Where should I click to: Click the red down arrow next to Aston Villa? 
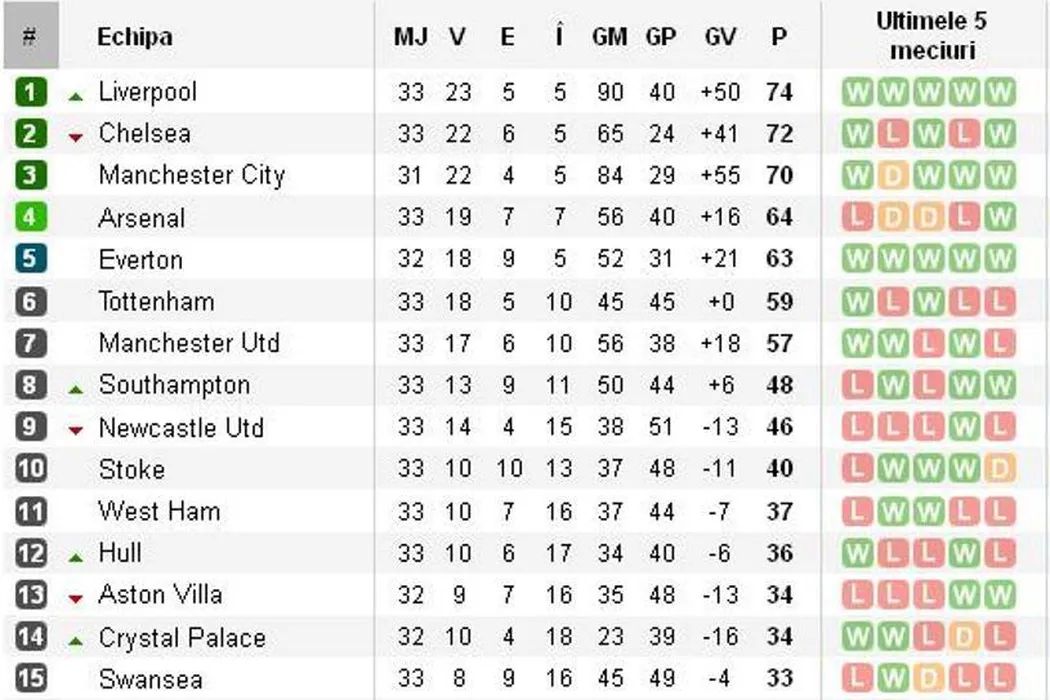click(76, 599)
